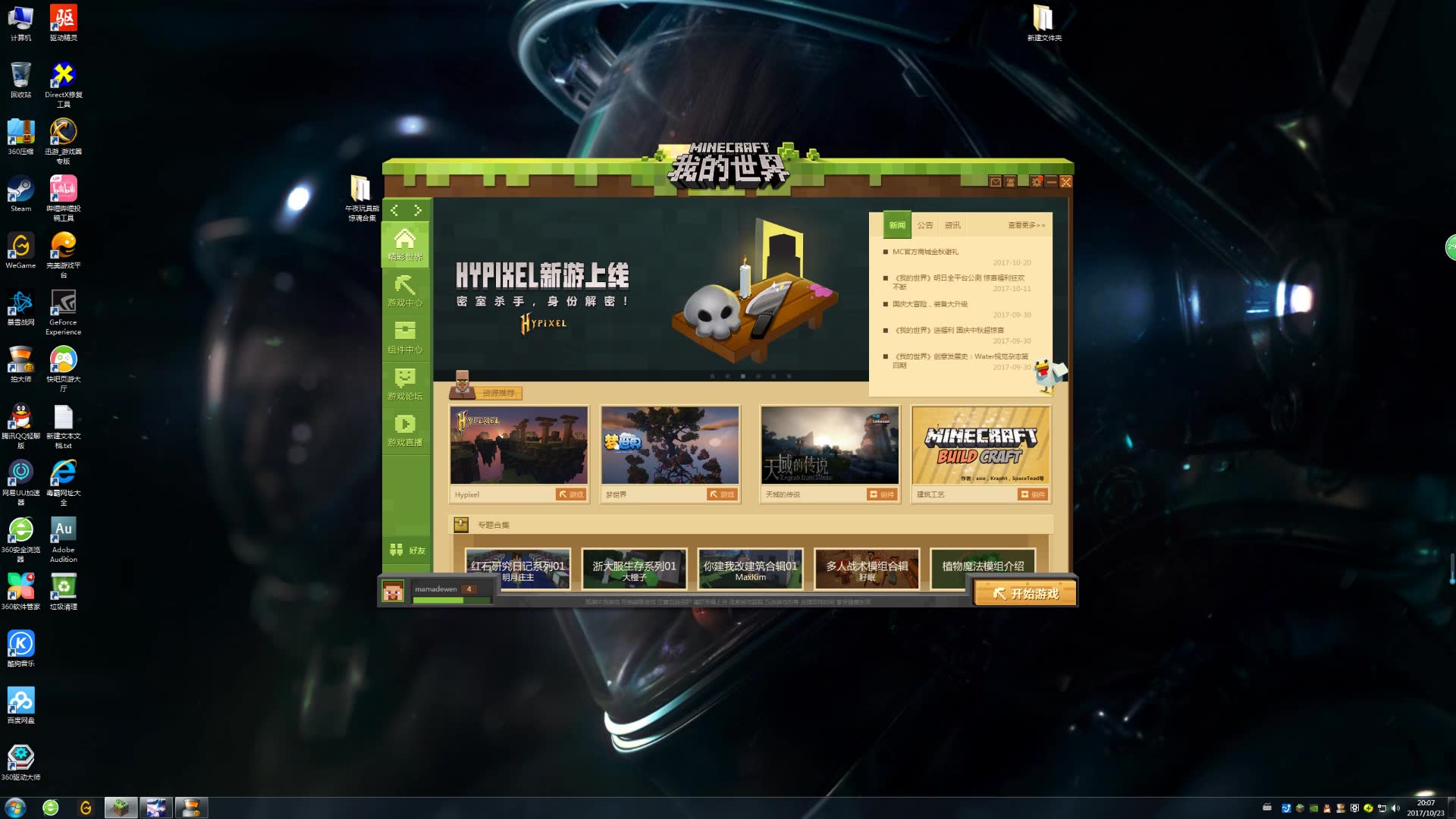The height and width of the screenshot is (819, 1456).
Task: Open the 精彩世界 home section
Action: (x=405, y=245)
